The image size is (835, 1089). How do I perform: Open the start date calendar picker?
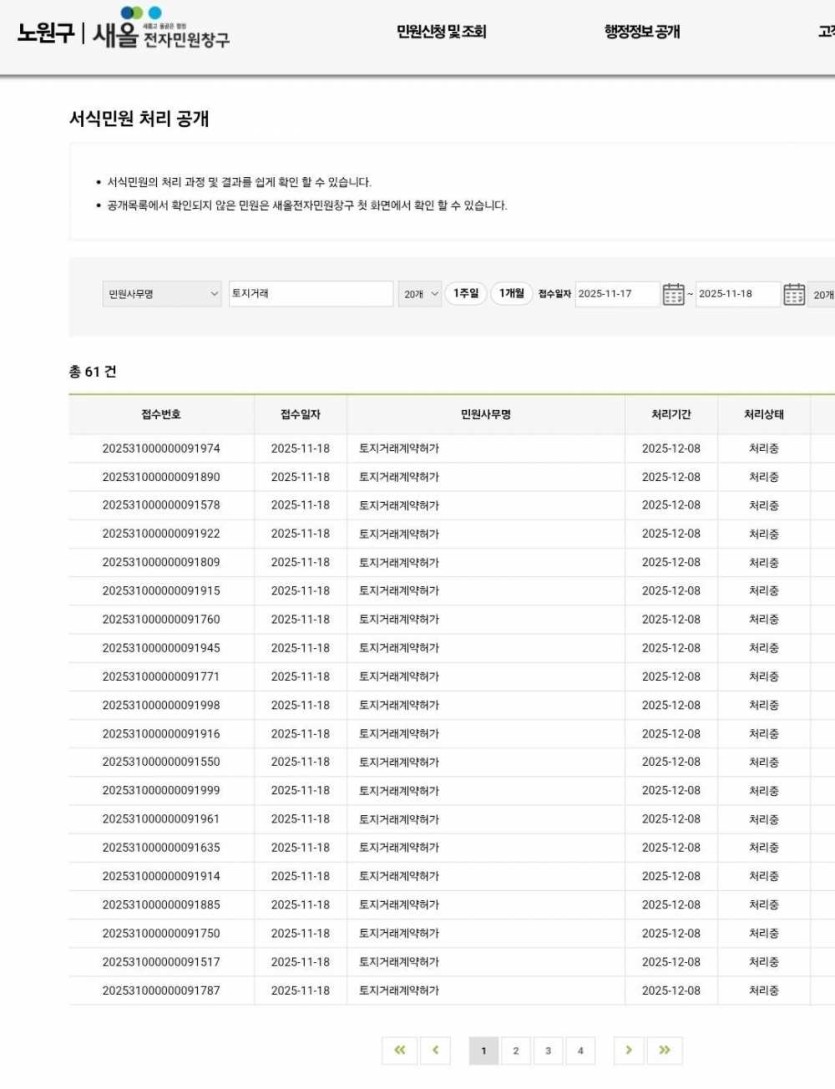tap(674, 294)
